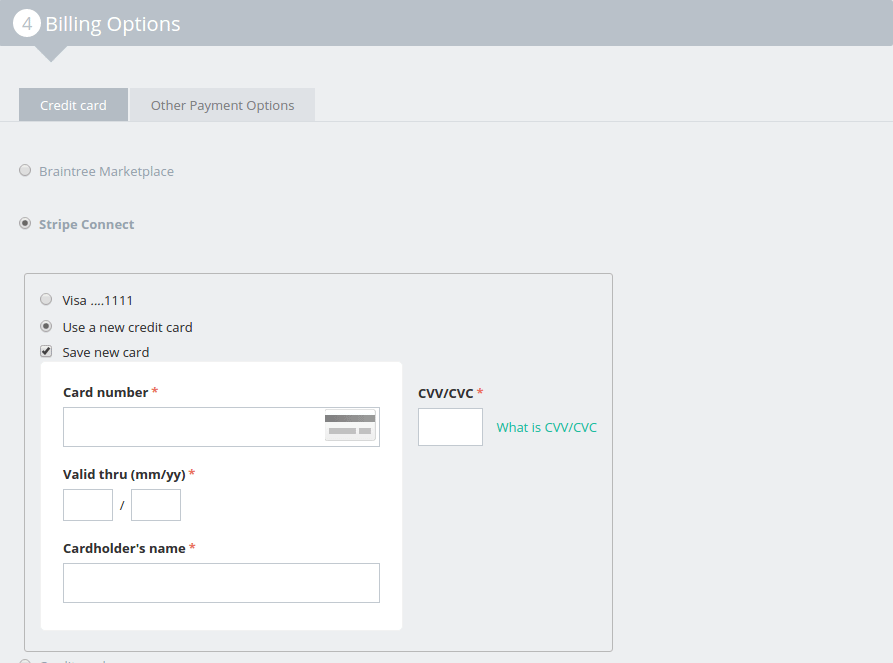
Task: Click the Card number label text
Action: pos(105,392)
